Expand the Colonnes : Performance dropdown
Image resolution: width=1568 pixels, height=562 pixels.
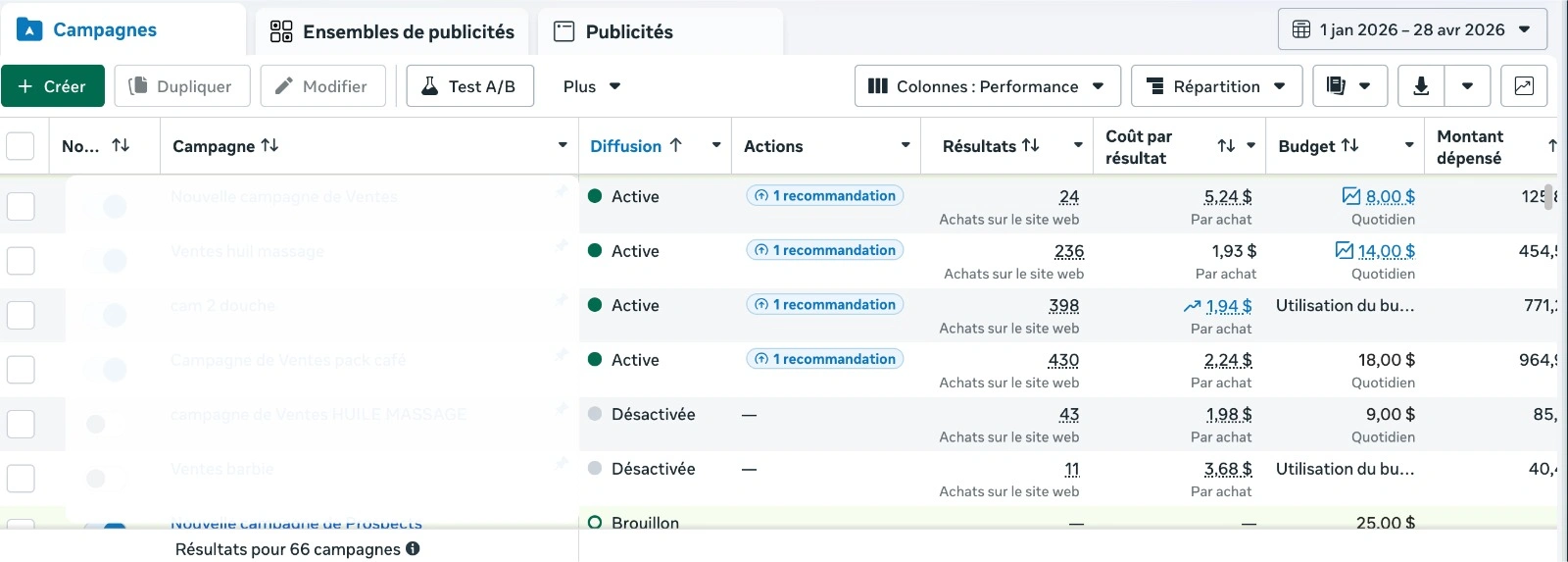(987, 86)
